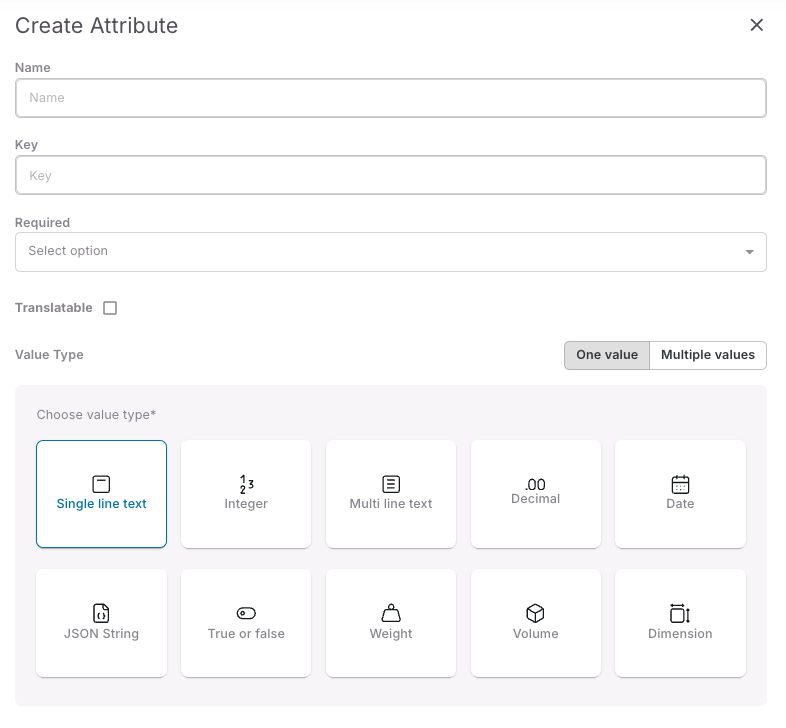Choose the Integer value type icon
Viewport: 786px width, 728px height.
246,484
